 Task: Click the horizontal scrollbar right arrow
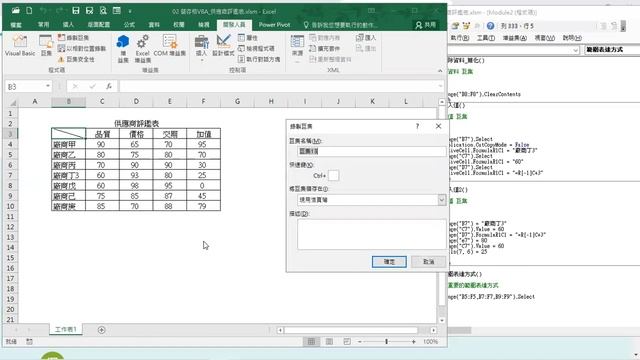click(433, 330)
